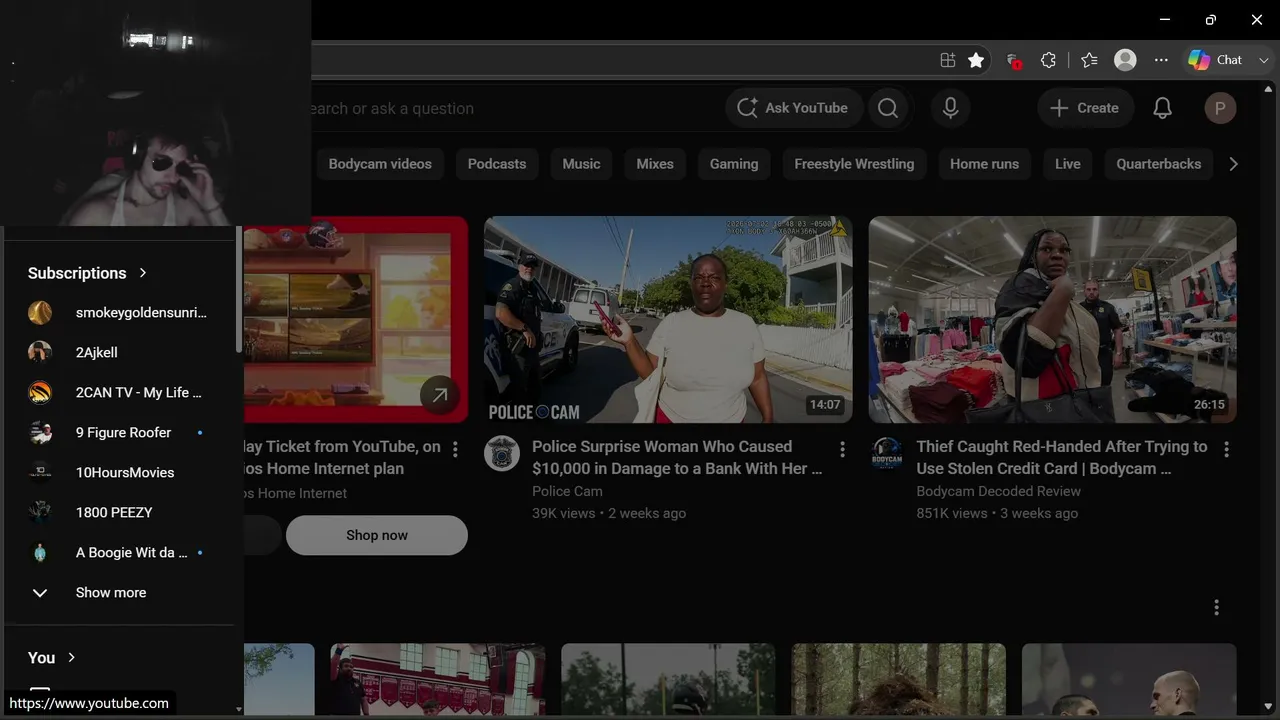The image size is (1280, 720).
Task: Click the browser profile avatar icon
Action: coord(1125,60)
